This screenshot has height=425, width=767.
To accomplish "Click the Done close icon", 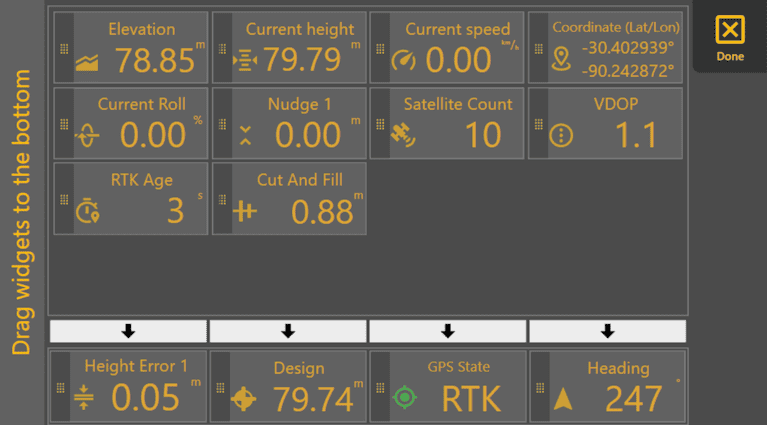I will (730, 30).
